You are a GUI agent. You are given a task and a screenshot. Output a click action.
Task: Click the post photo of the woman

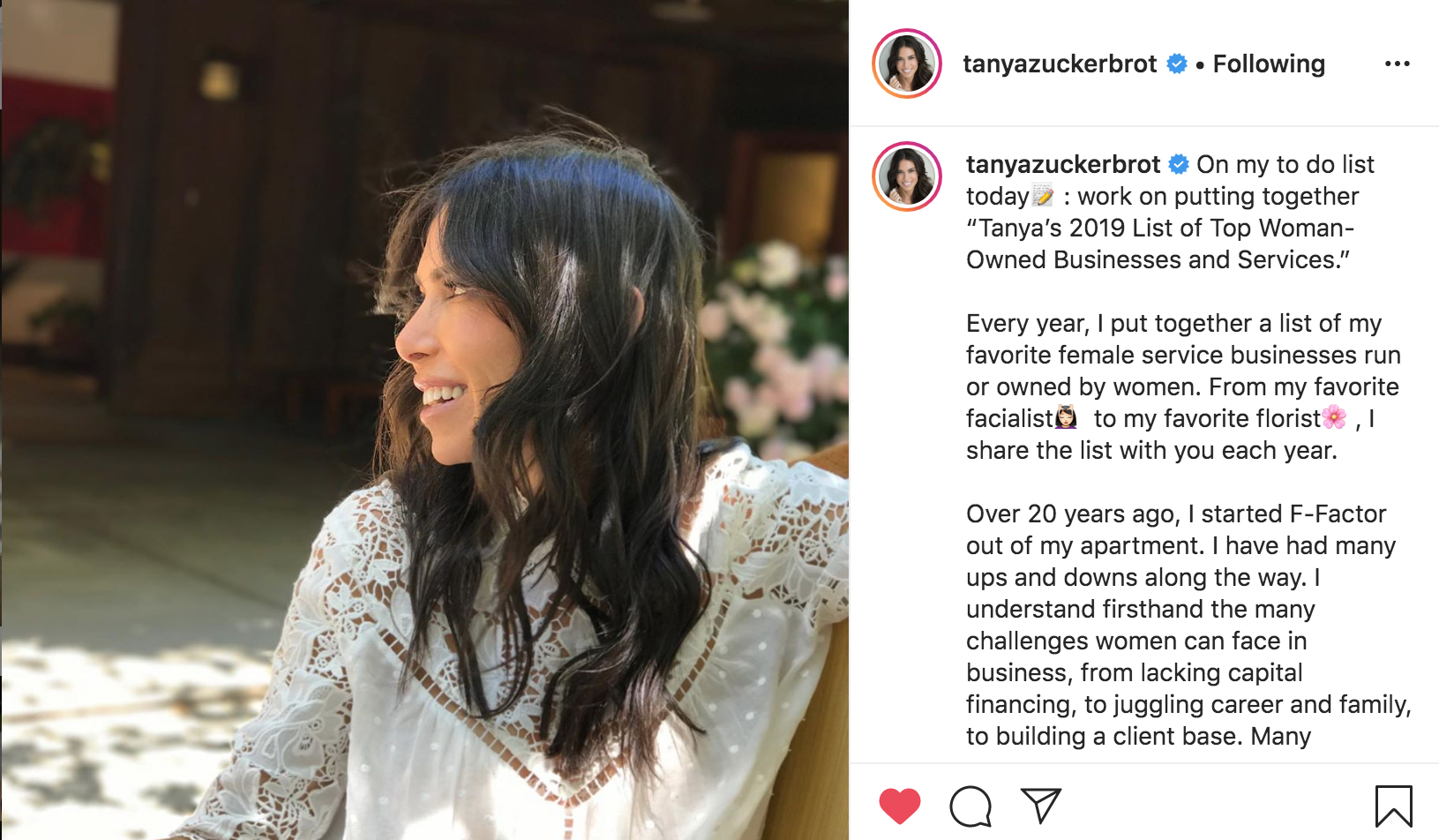point(424,420)
